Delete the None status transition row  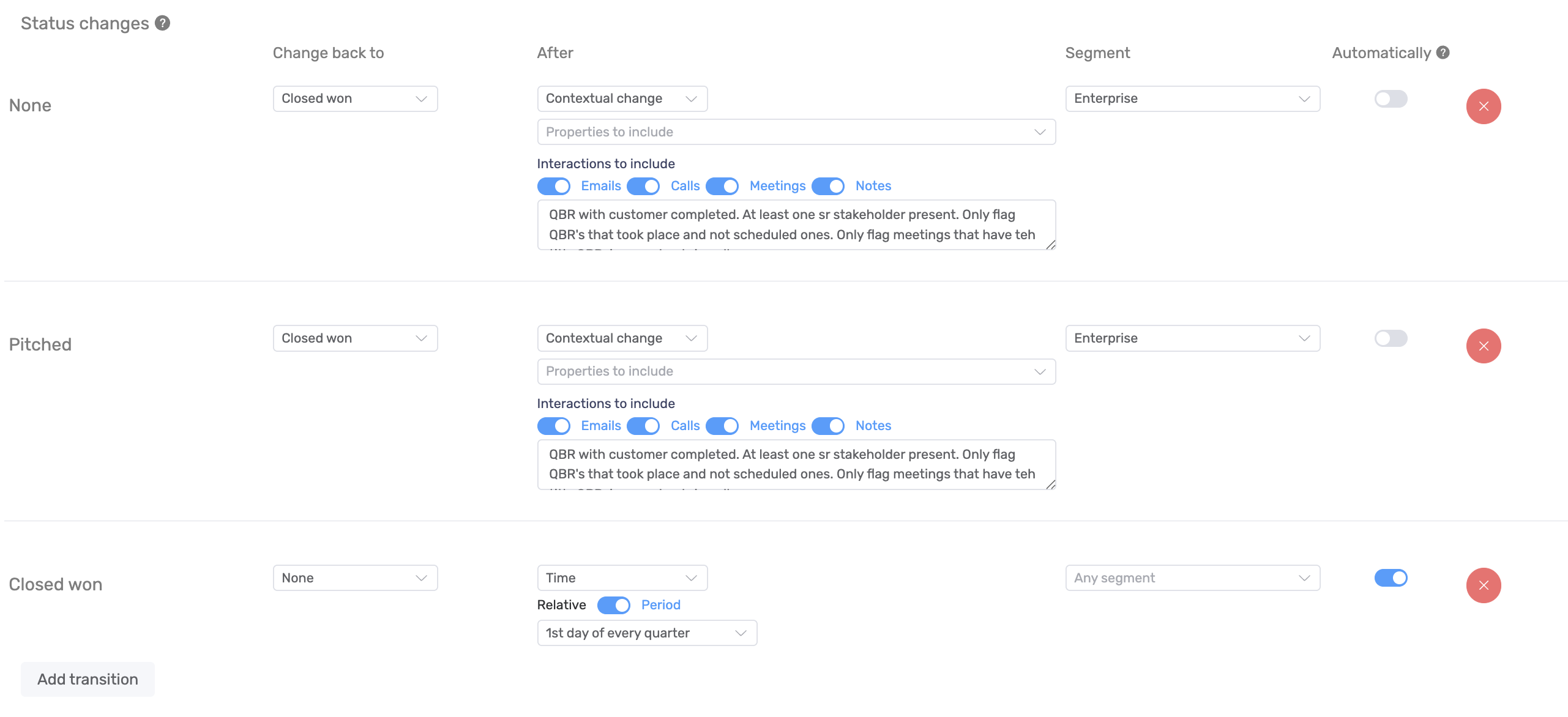[x=1483, y=106]
